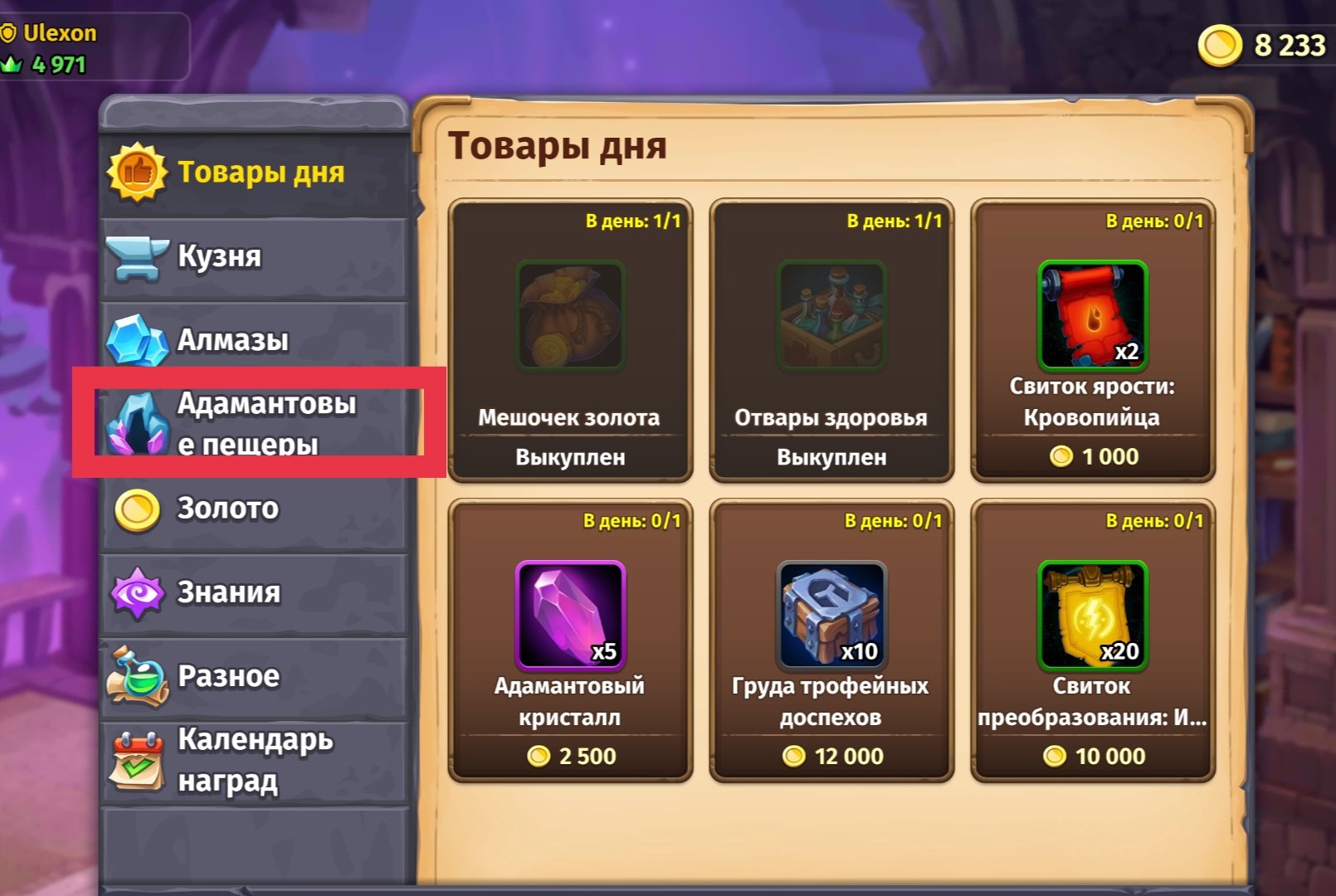Select the Груда трофейных доспехов chest
This screenshot has height=896, width=1336.
click(x=831, y=615)
